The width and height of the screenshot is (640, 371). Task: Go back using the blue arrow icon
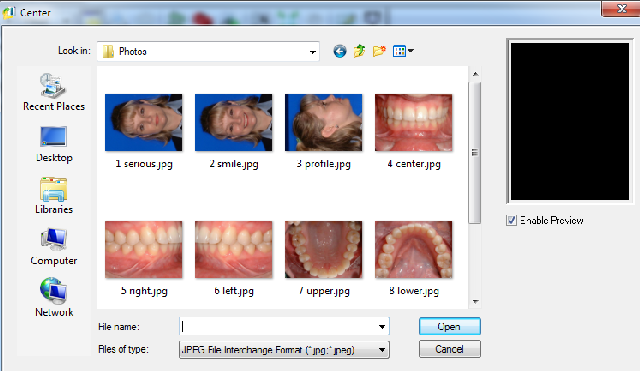340,51
